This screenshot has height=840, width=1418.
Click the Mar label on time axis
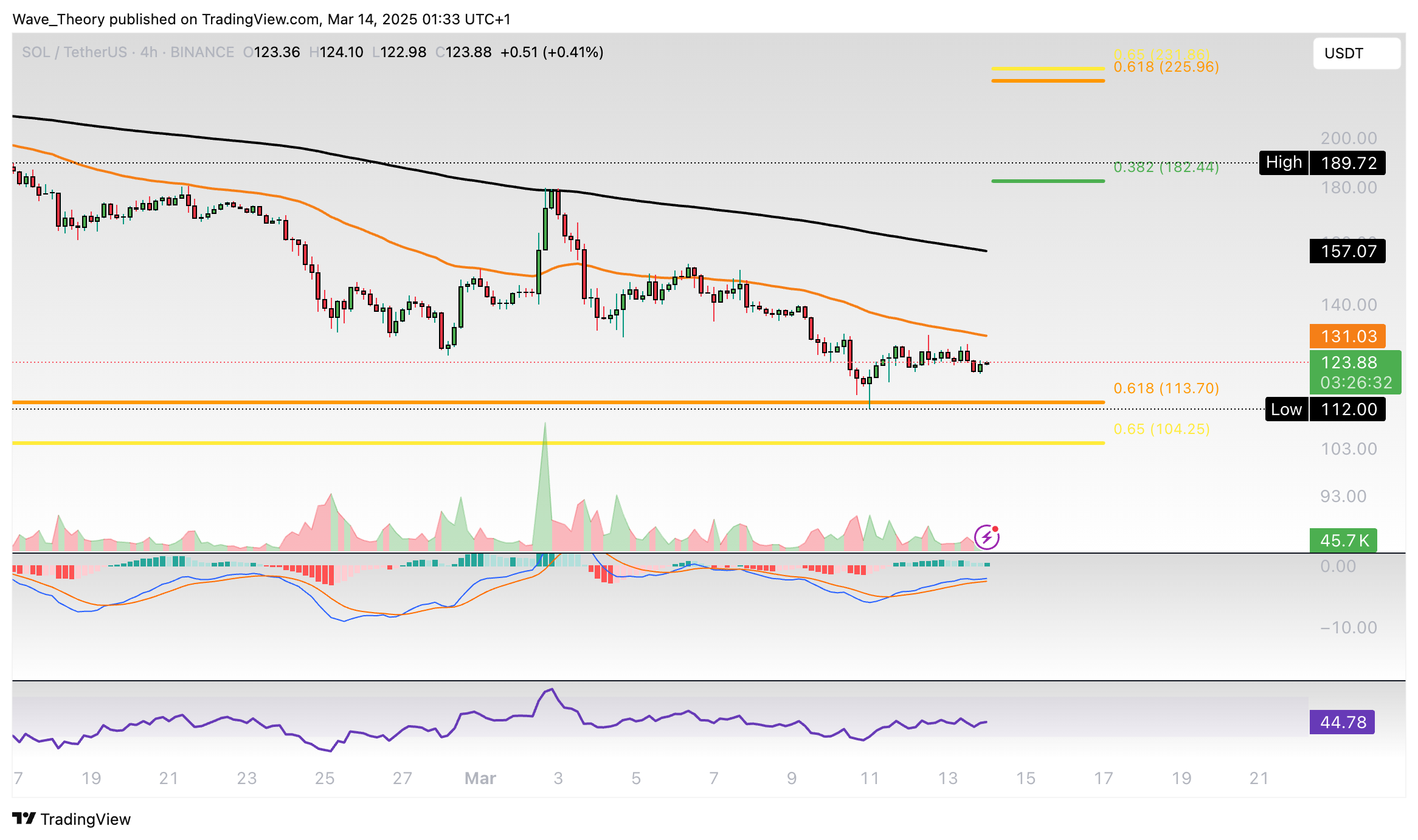coord(480,778)
